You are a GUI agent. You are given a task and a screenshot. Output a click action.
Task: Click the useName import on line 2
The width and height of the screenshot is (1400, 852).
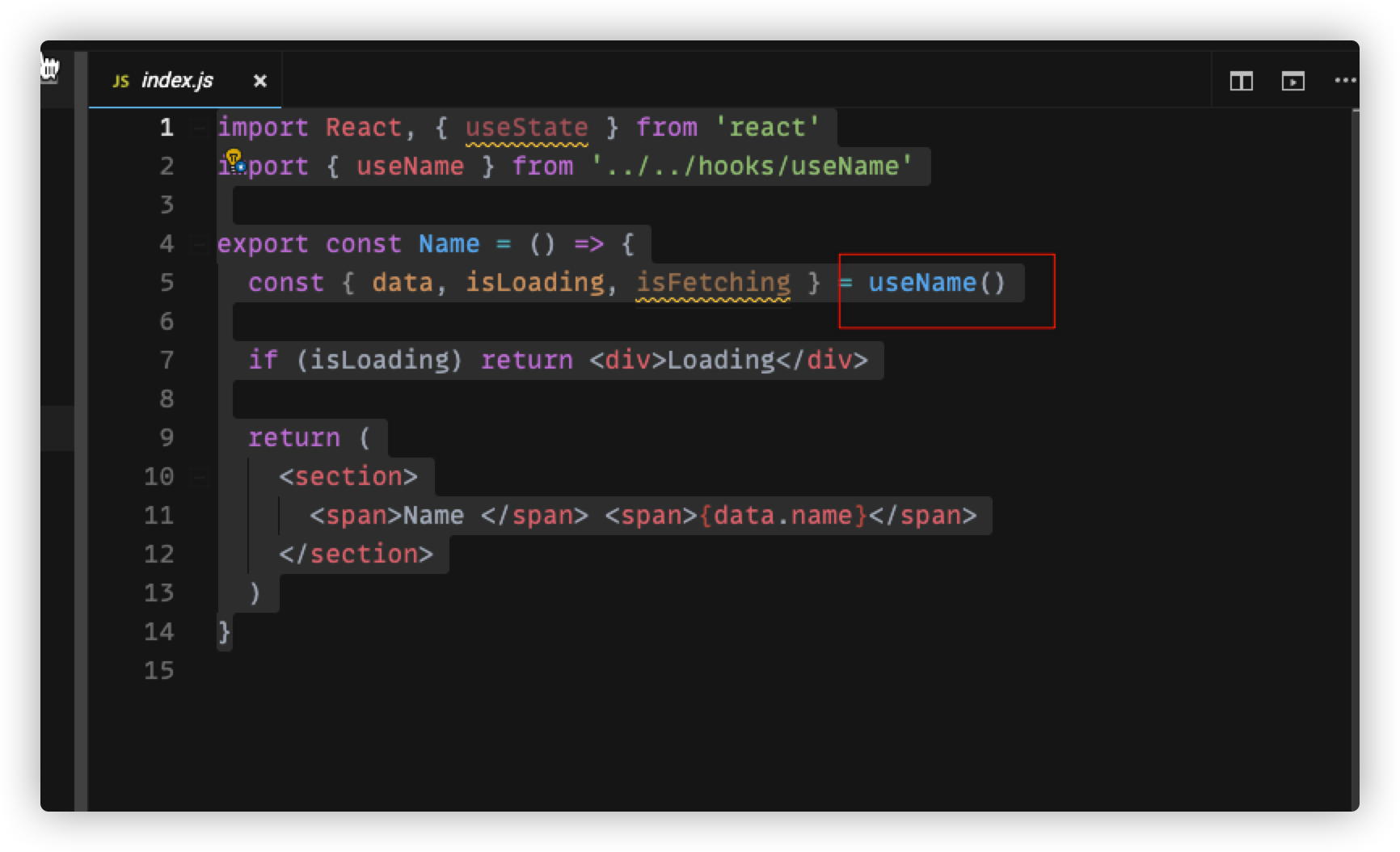tap(410, 167)
